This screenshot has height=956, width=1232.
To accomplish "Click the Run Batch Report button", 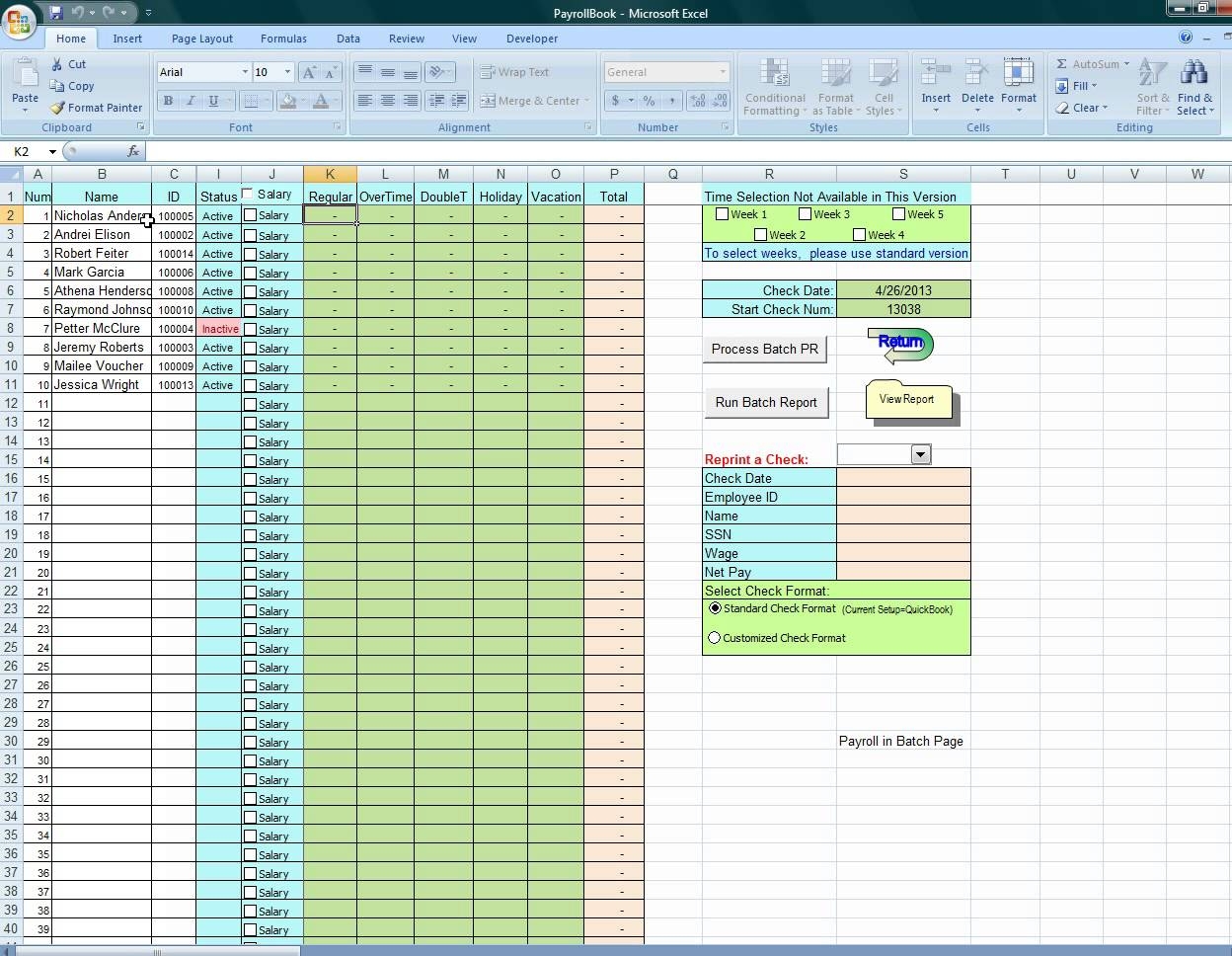I will (766, 402).
